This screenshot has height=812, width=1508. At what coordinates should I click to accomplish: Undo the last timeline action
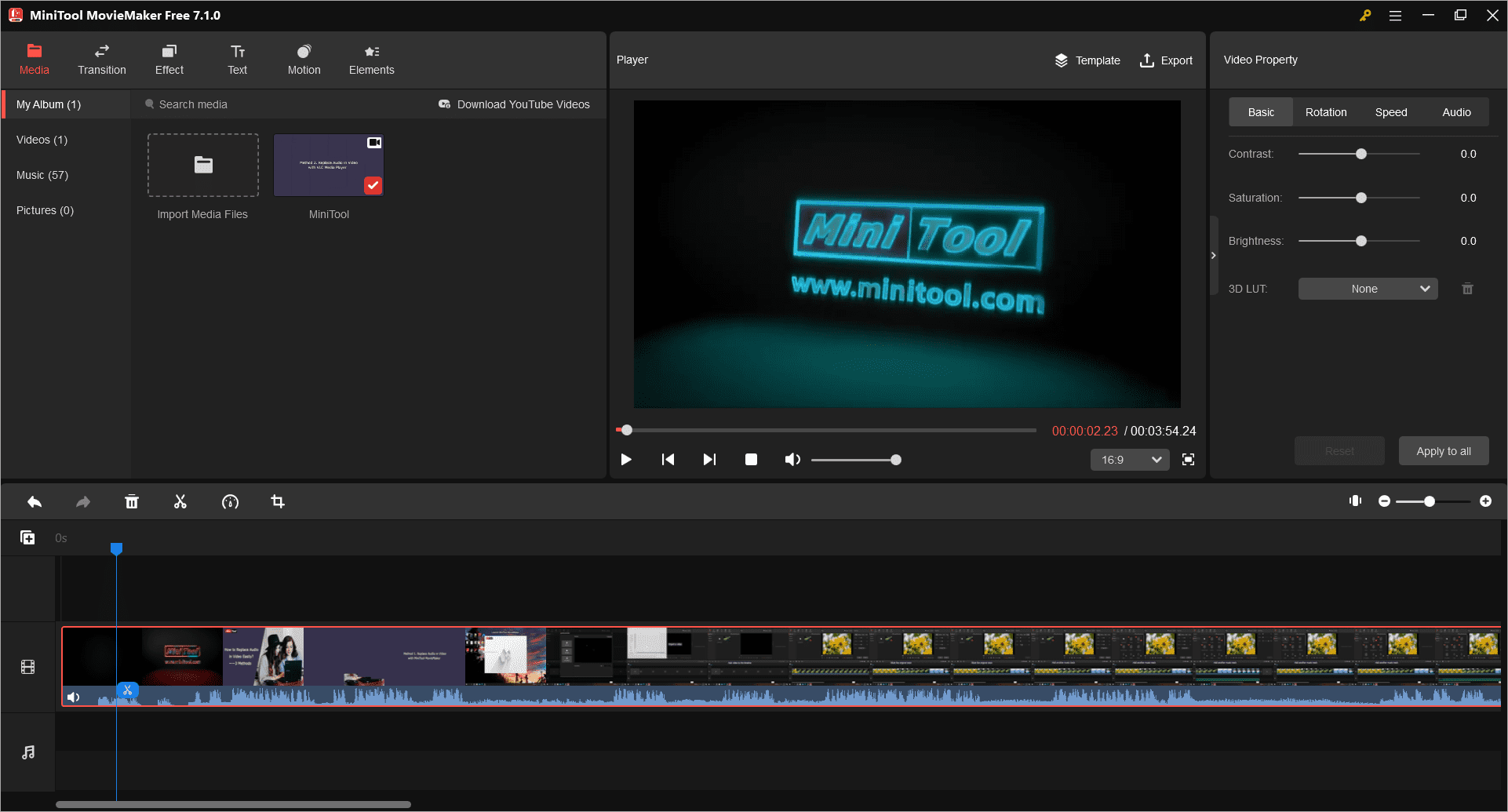35,502
